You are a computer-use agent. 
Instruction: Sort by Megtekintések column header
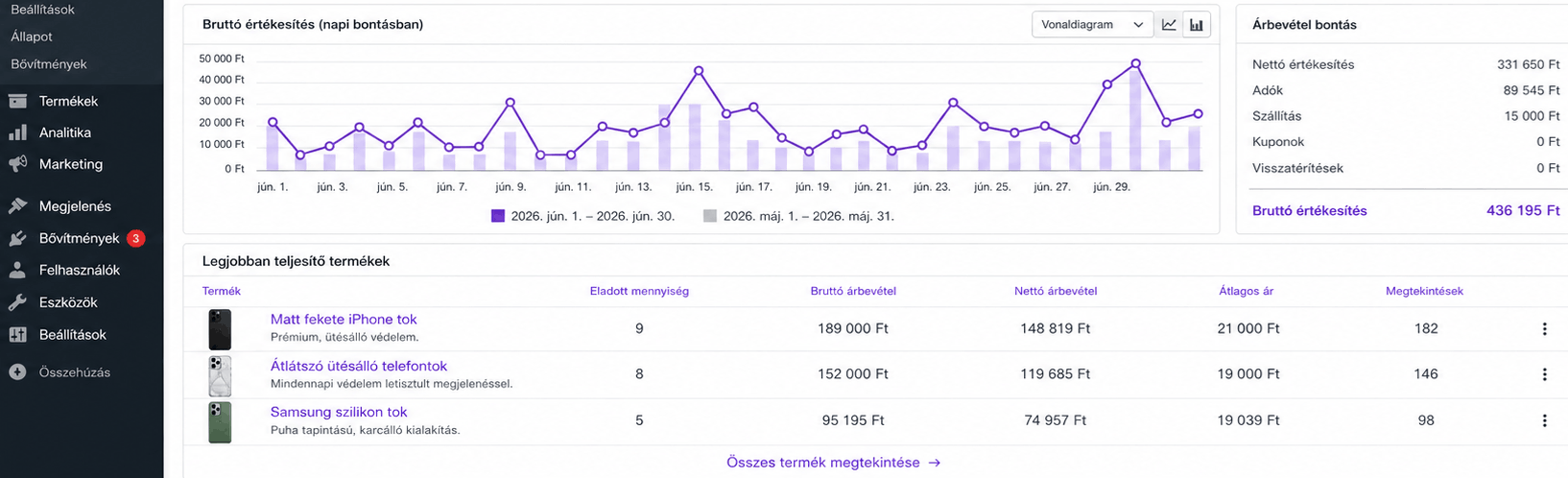[x=1425, y=291]
